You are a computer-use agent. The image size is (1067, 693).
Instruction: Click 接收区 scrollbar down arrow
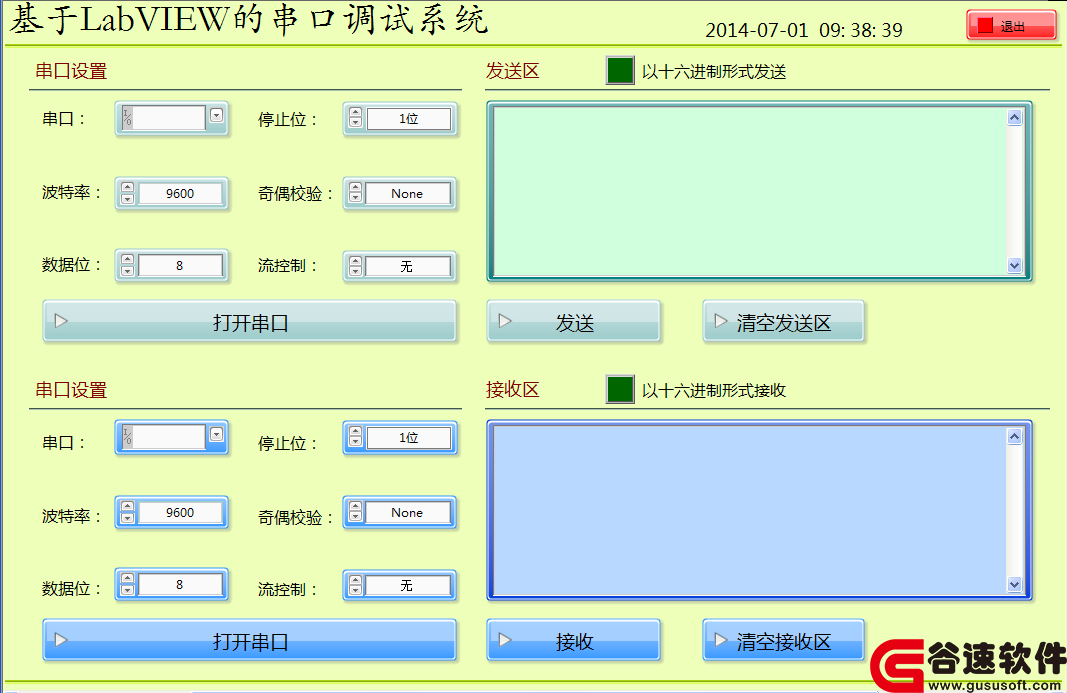coord(1015,584)
